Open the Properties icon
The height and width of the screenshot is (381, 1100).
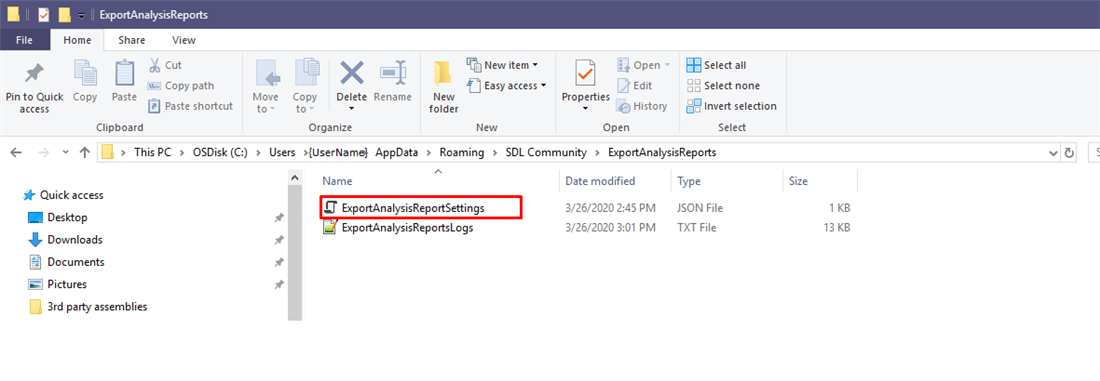coord(585,73)
